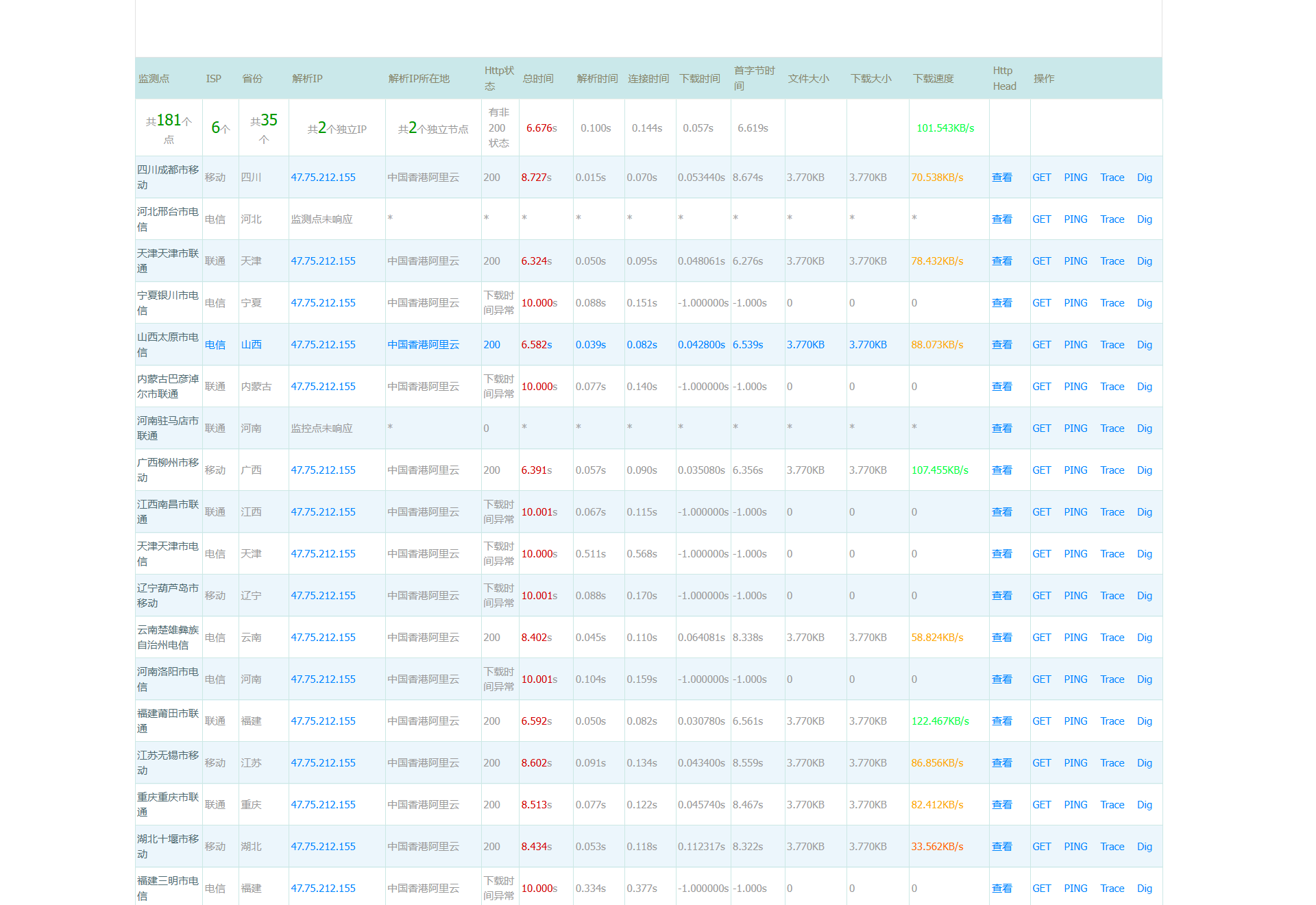Open resolved IP link in 广西柳州市移动 row

[x=323, y=470]
